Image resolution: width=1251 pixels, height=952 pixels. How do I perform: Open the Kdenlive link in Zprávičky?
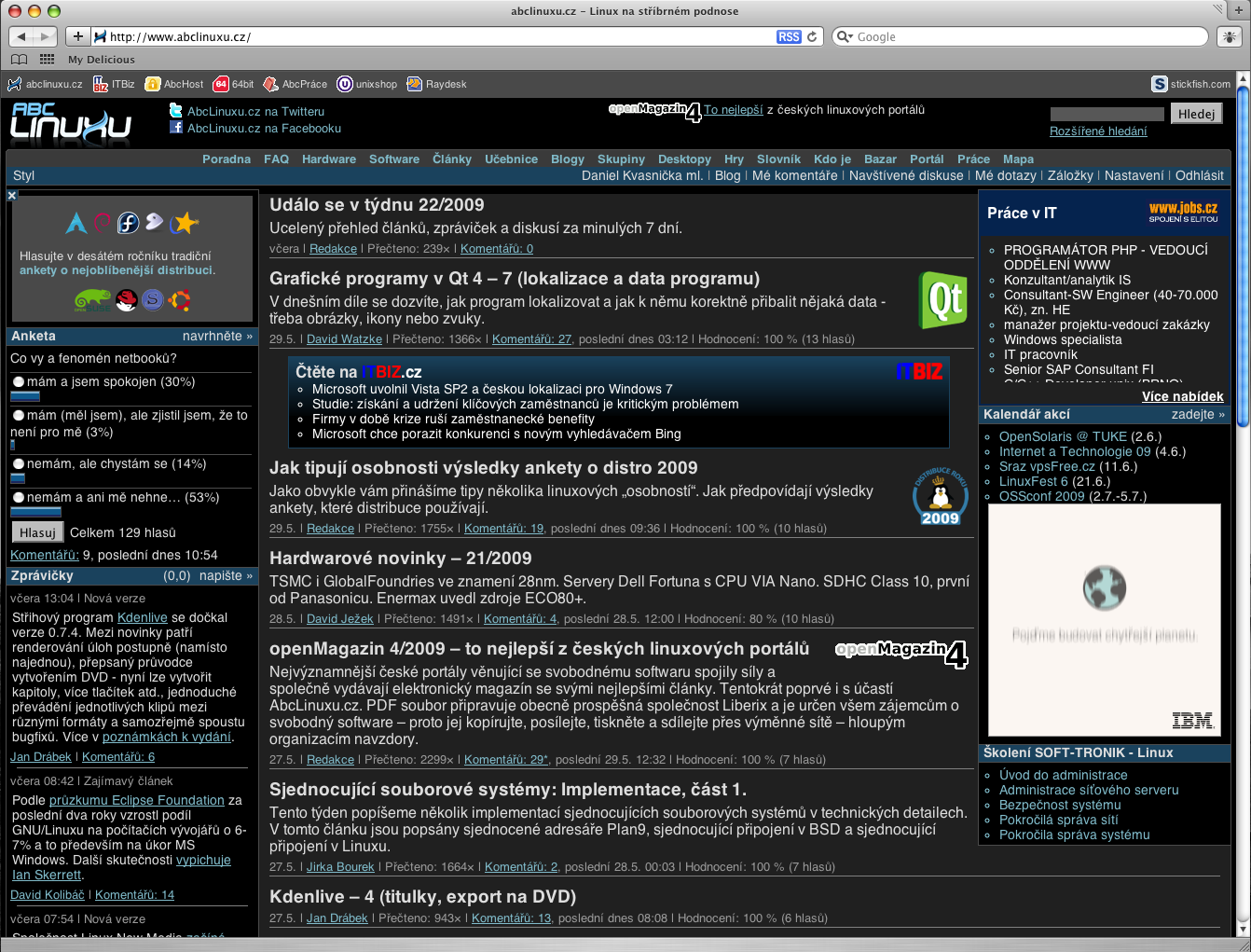click(143, 617)
